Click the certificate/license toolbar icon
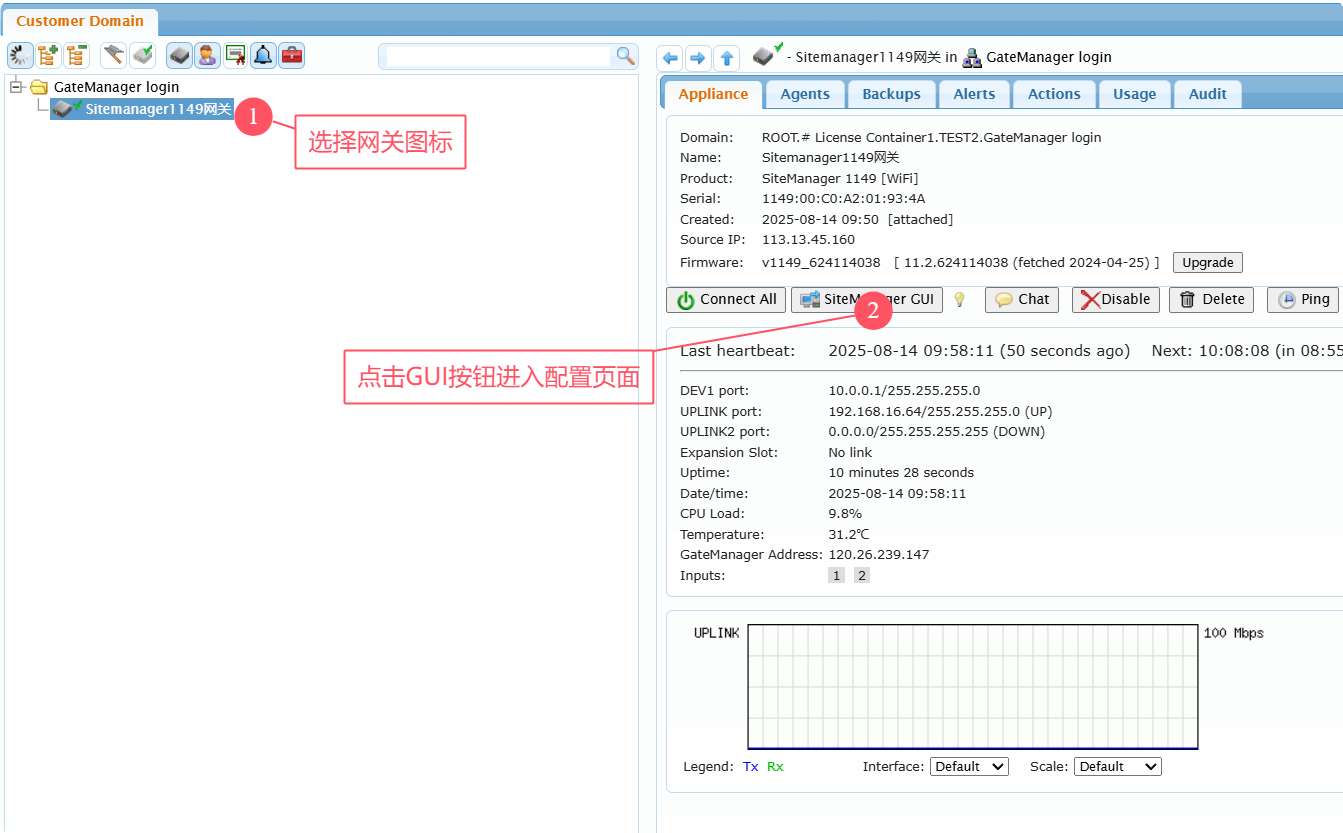Screen dimensions: 1343x833 (235, 55)
